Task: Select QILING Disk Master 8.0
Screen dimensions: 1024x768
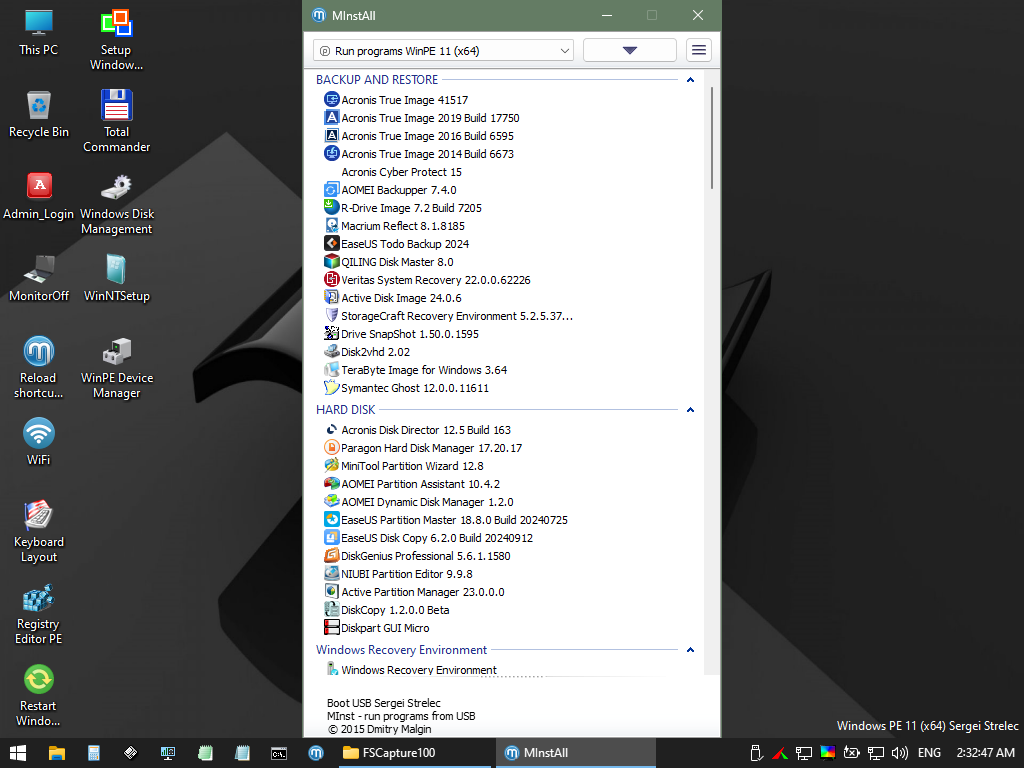Action: (x=389, y=262)
